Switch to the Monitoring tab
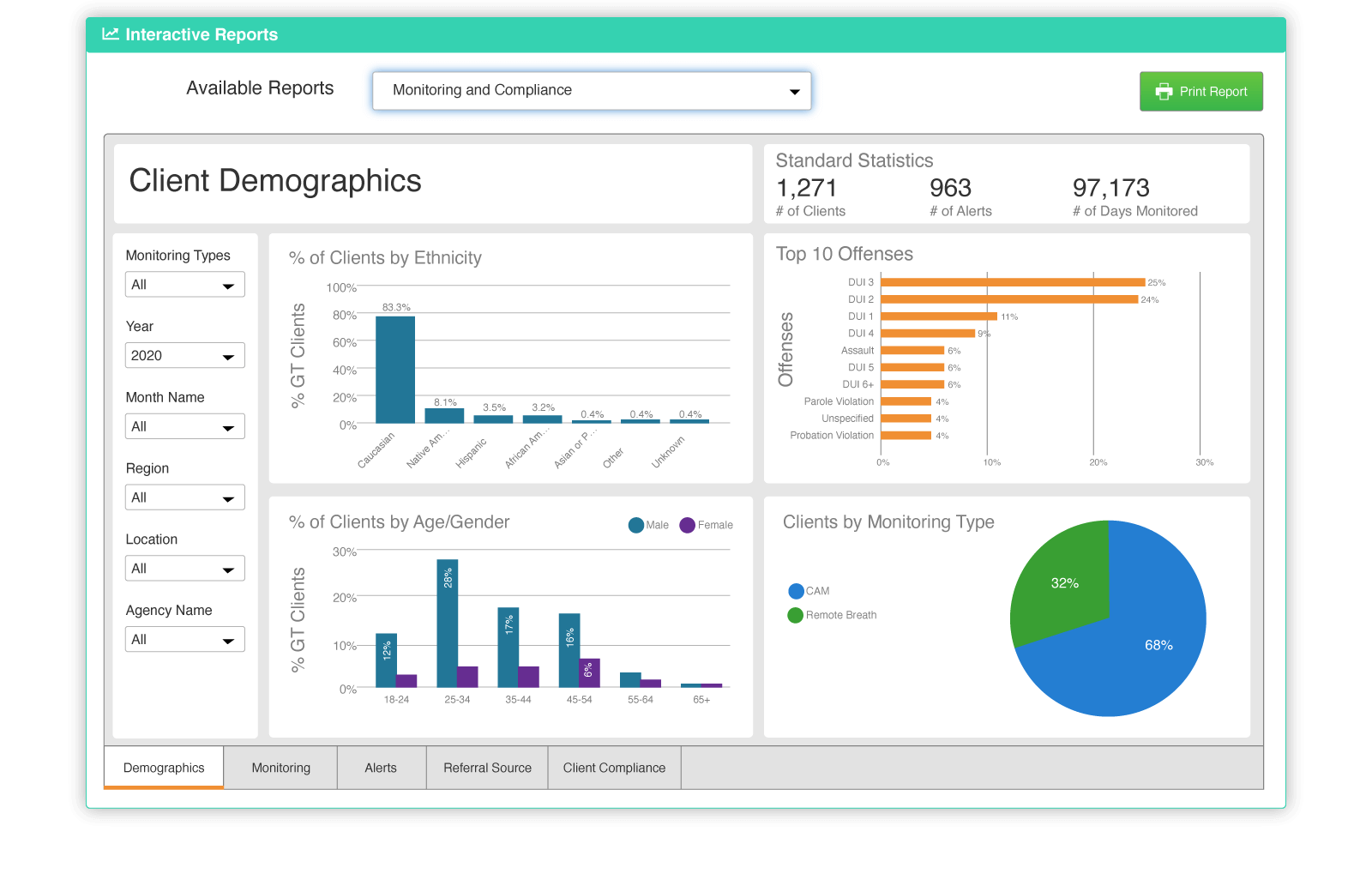 [x=281, y=768]
